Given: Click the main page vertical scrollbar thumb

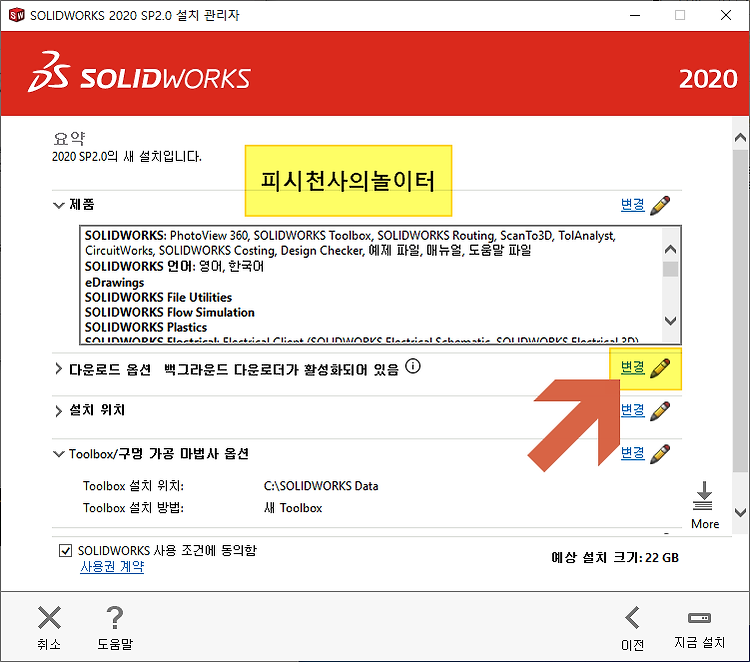Looking at the screenshot, I should coord(740,311).
